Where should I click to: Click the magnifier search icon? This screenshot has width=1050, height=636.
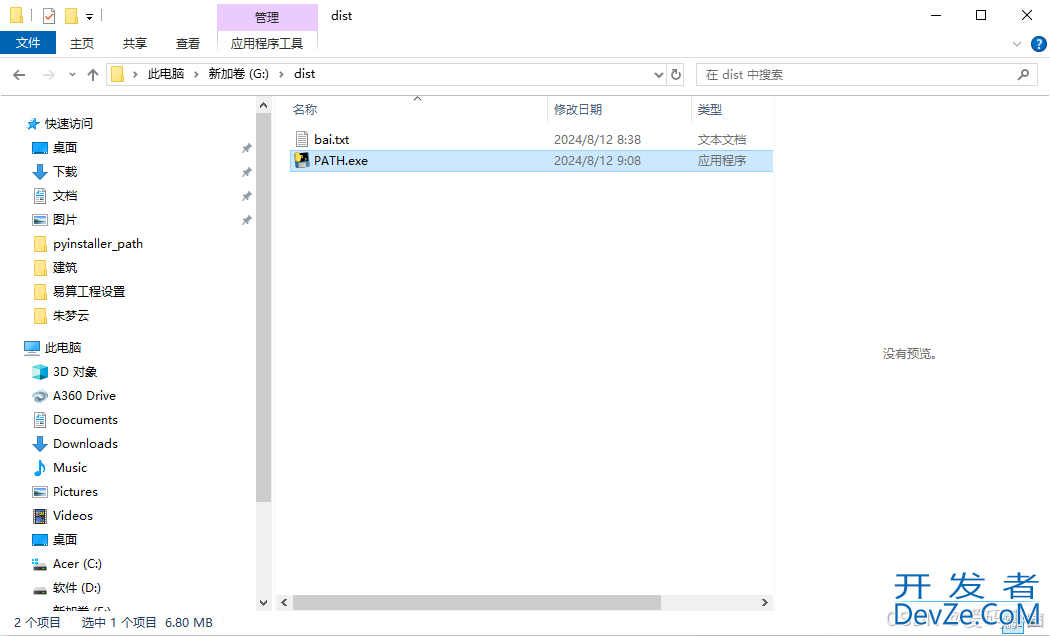1023,74
